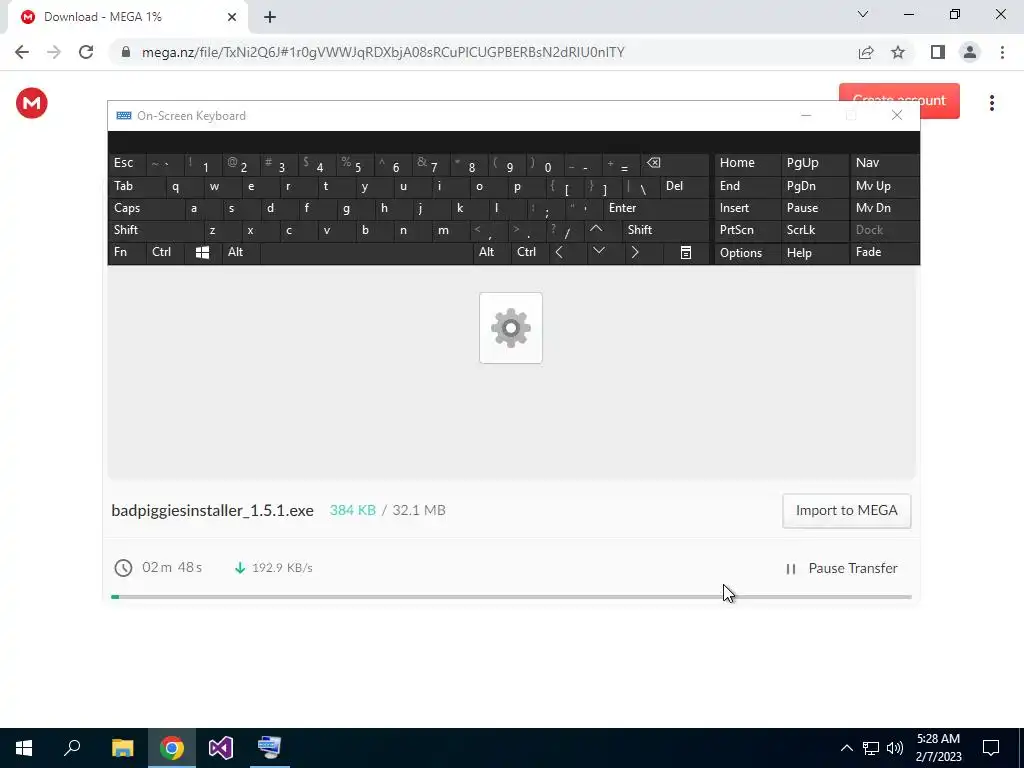The image size is (1024, 768).
Task: Open volume control in tray
Action: point(895,748)
